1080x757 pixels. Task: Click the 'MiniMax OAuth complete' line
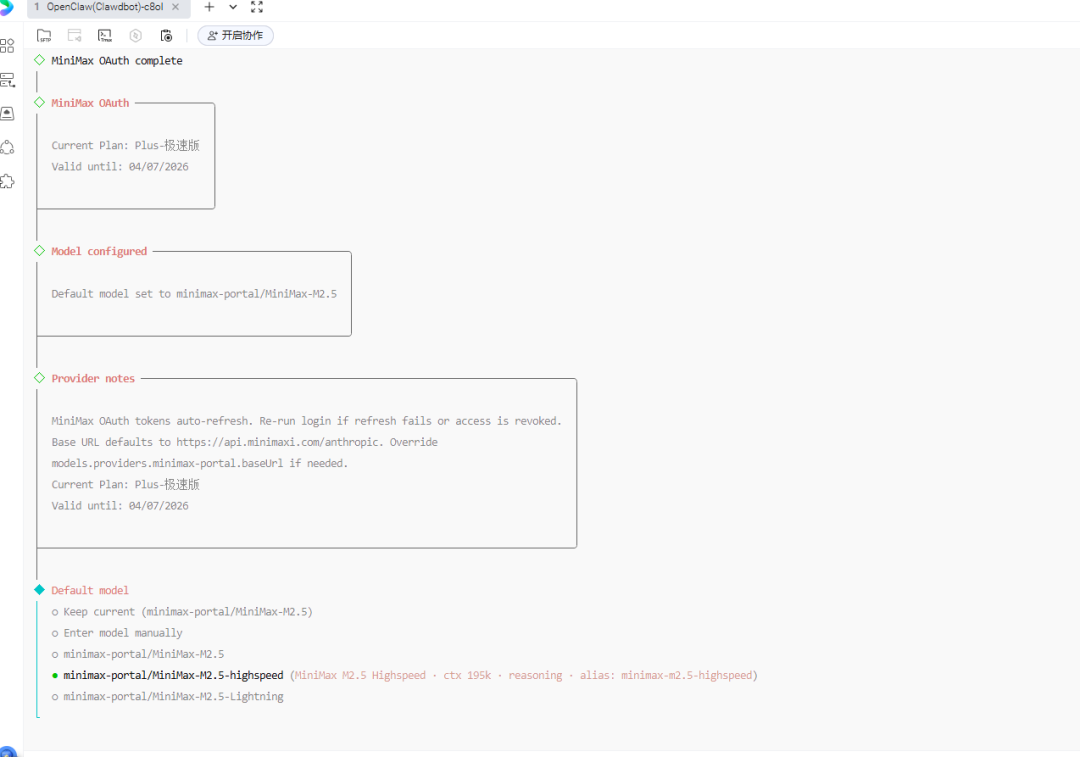tap(117, 61)
